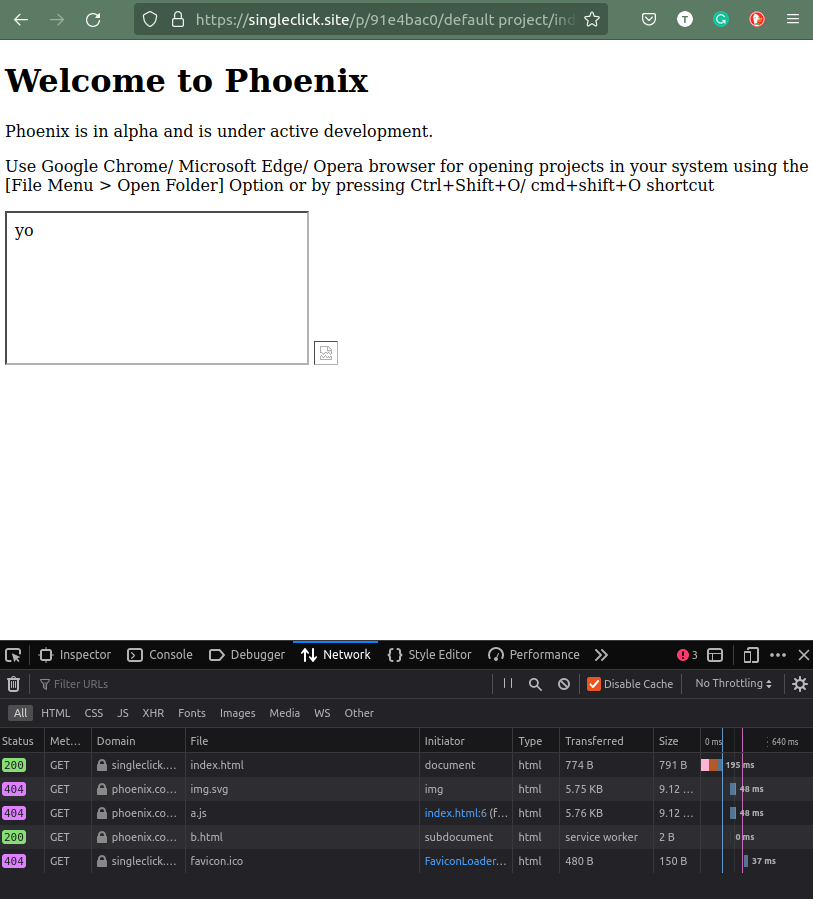Image resolution: width=813 pixels, height=899 pixels.
Task: Close the developer tools panel
Action: pyautogui.click(x=804, y=655)
